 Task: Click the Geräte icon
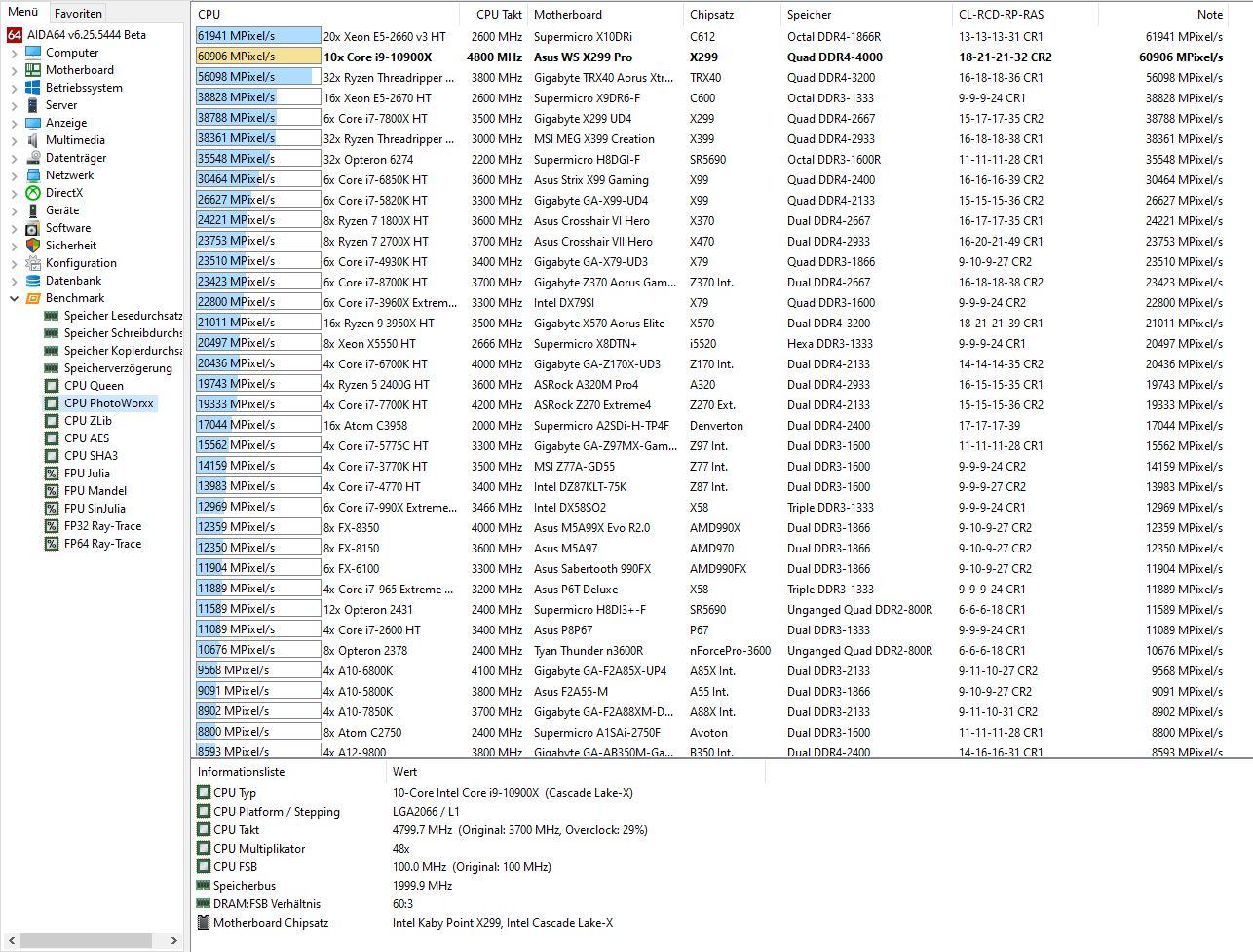pos(33,210)
